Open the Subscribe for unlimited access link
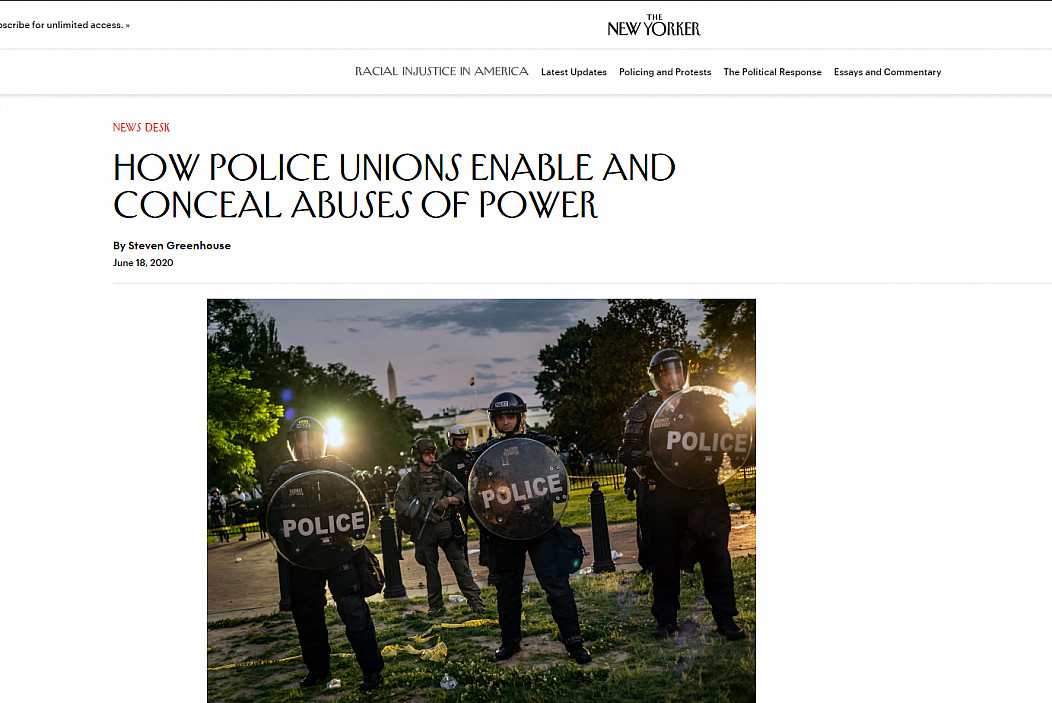 [x=64, y=25]
